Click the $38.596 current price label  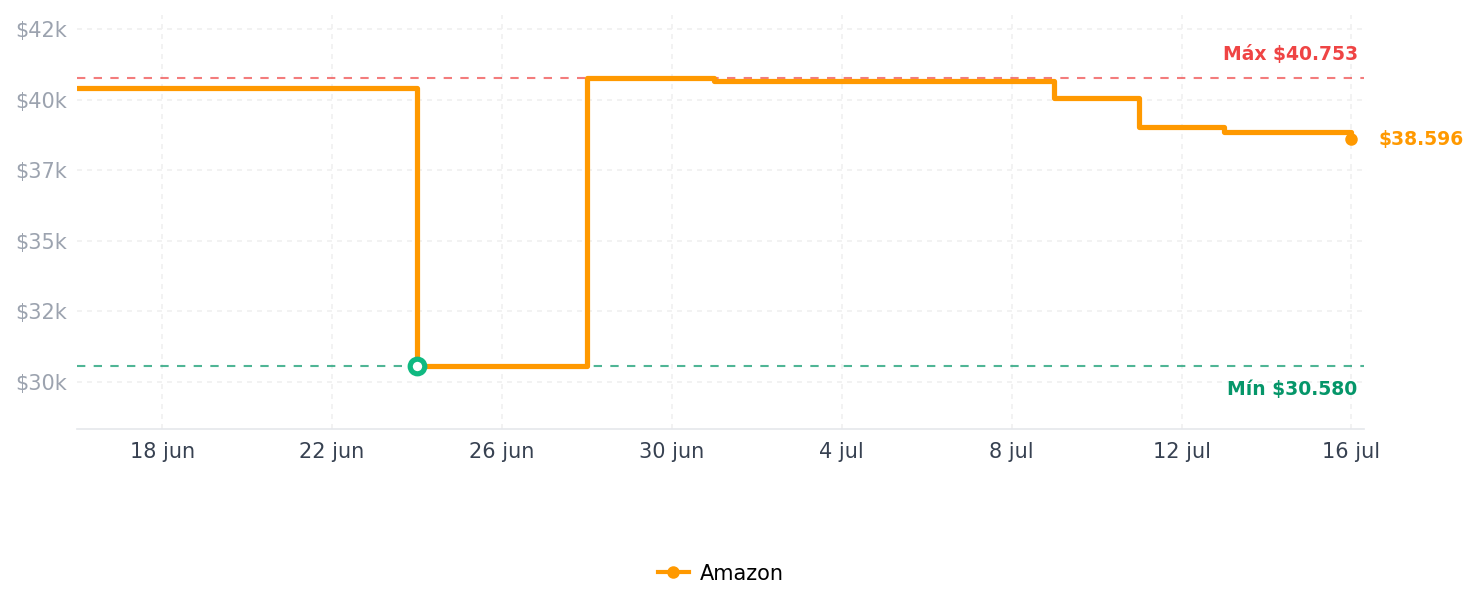[x=1420, y=139]
